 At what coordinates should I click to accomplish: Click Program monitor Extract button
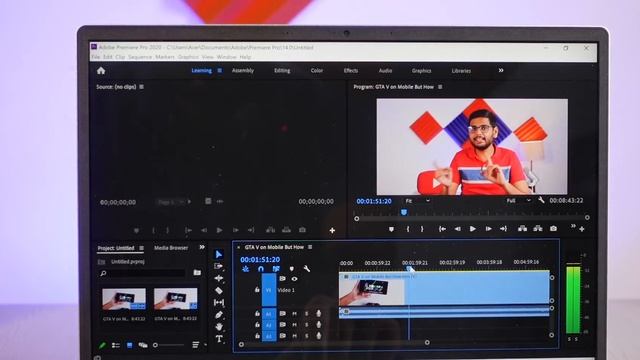coord(538,229)
